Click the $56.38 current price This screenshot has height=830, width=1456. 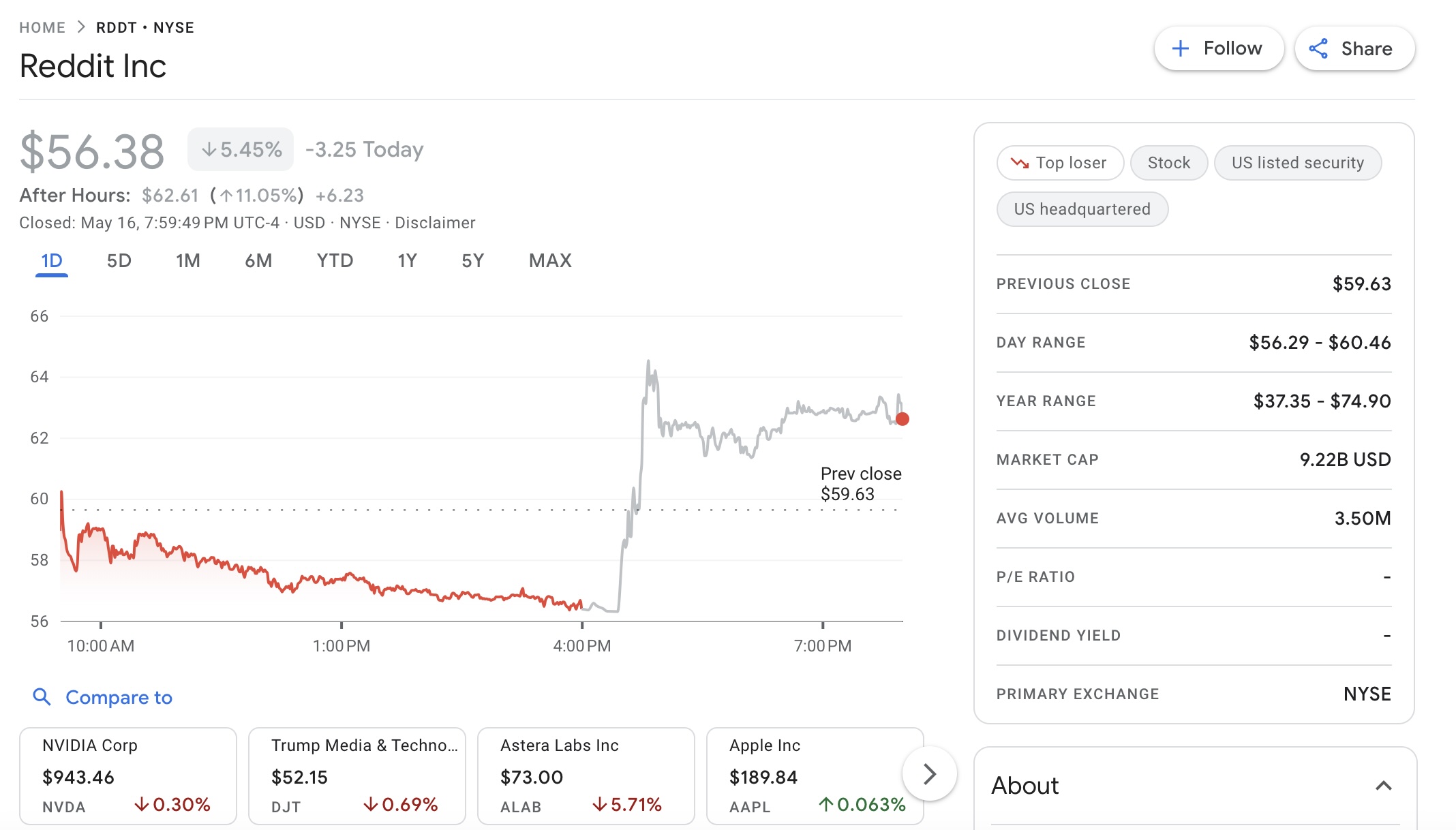coord(92,151)
